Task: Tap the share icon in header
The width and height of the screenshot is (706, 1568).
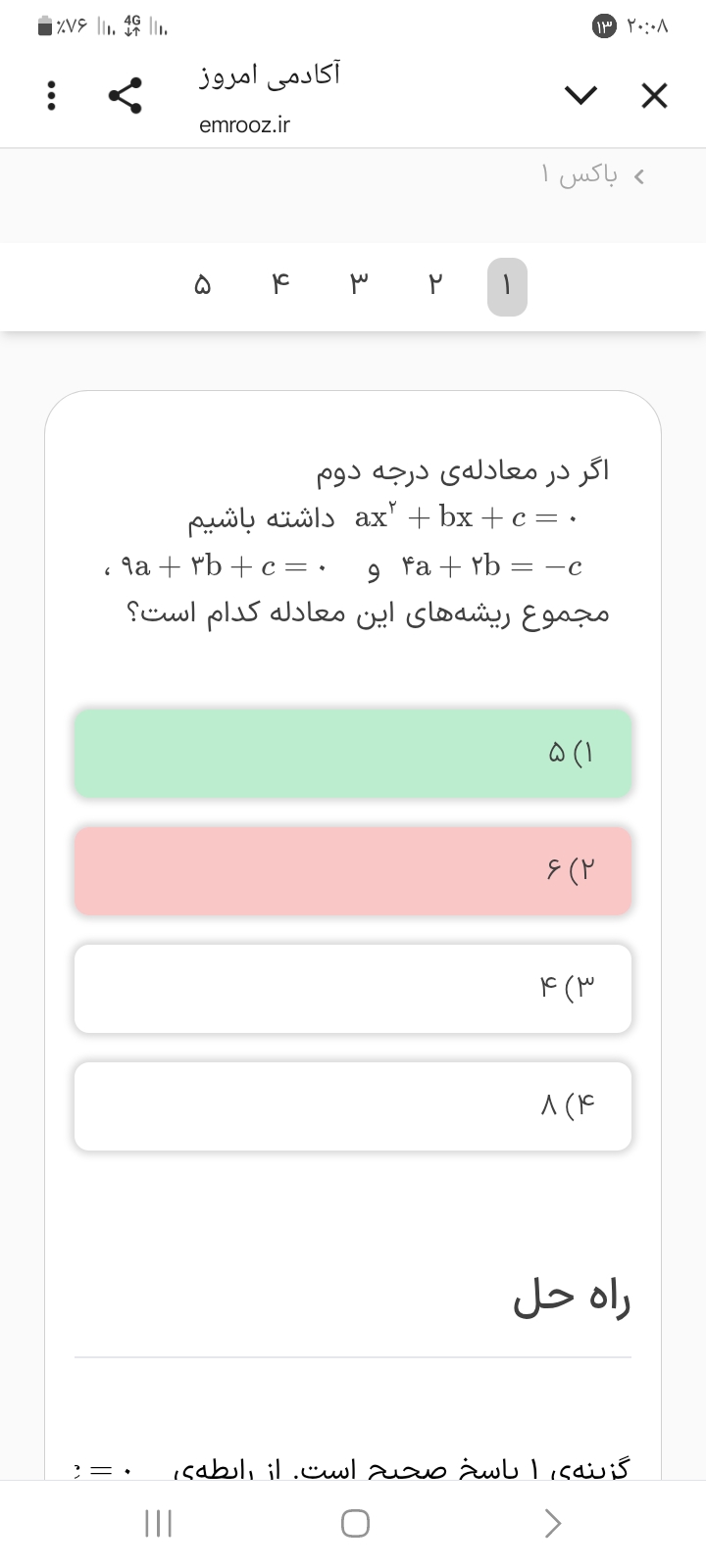Action: click(126, 96)
